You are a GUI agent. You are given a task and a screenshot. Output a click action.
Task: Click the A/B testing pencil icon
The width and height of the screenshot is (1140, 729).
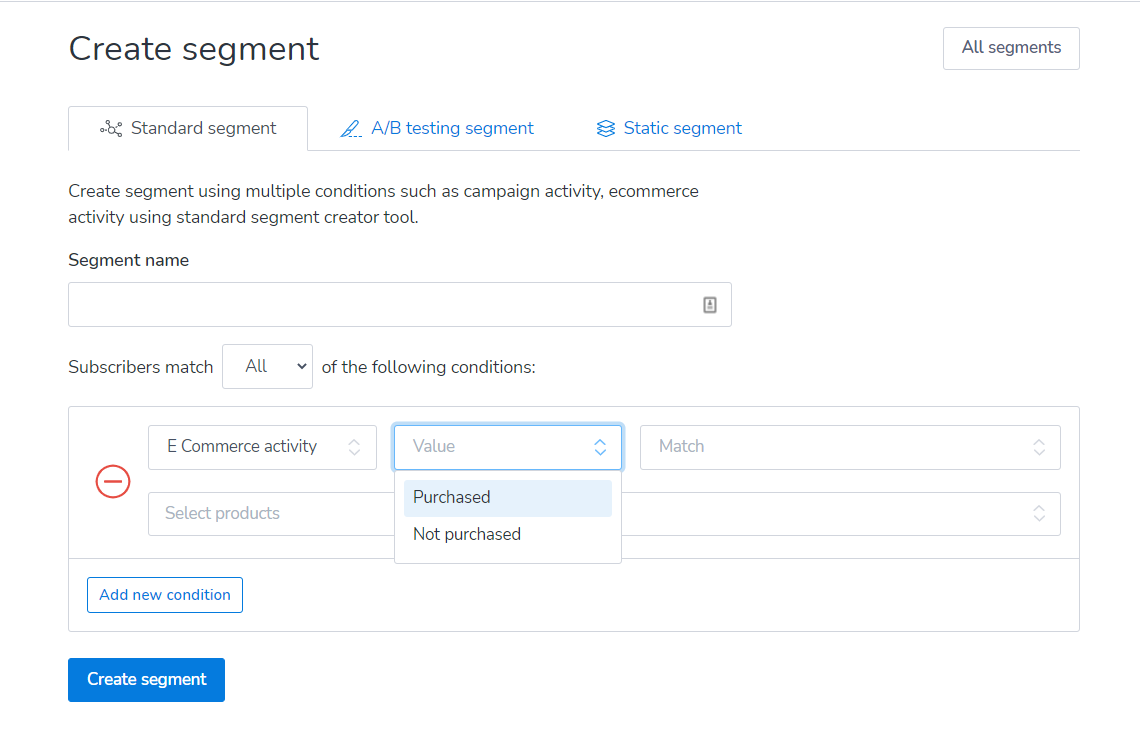coord(351,129)
